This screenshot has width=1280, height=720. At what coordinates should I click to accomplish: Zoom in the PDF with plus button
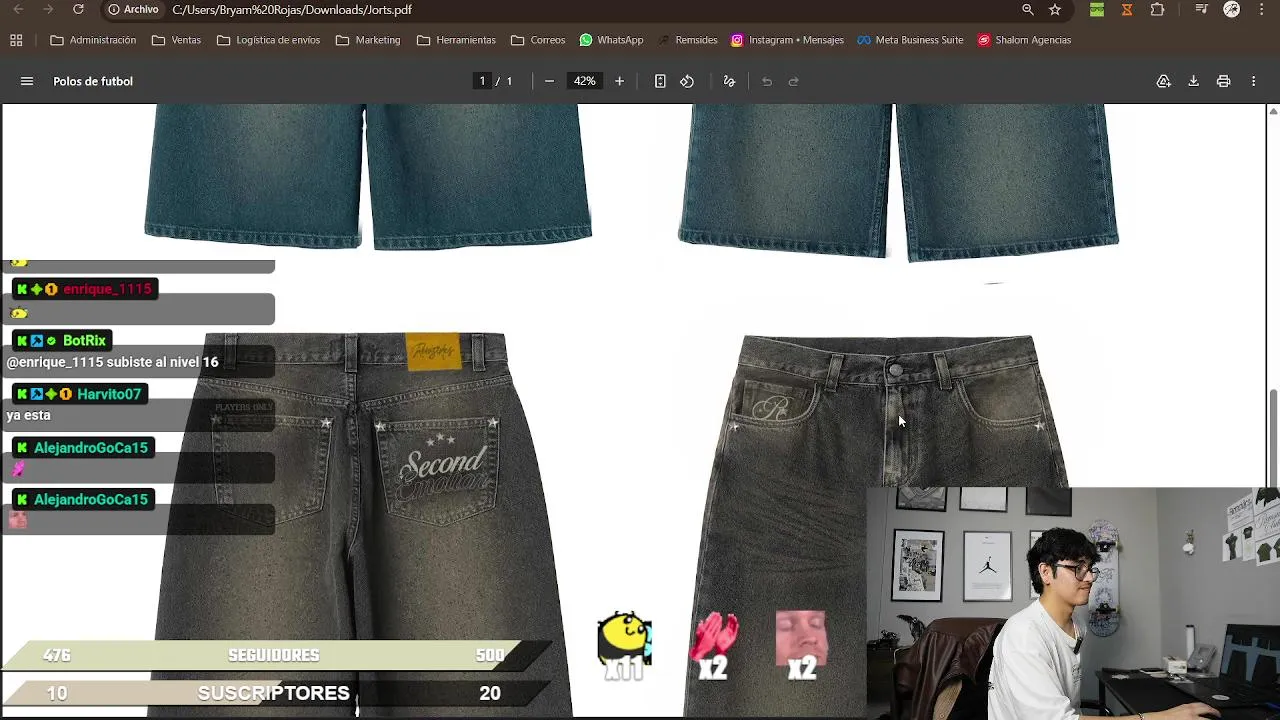(x=619, y=81)
